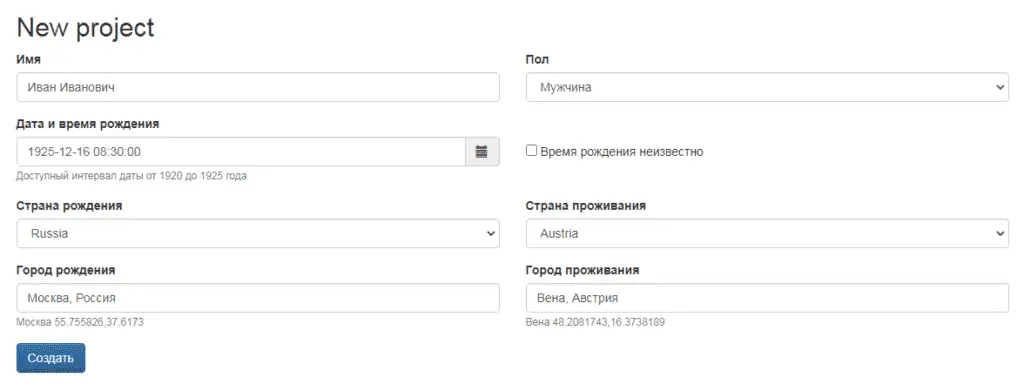Expand the 'Страна рождения' dropdown showing Russia
The image size is (1024, 391).
tap(258, 233)
